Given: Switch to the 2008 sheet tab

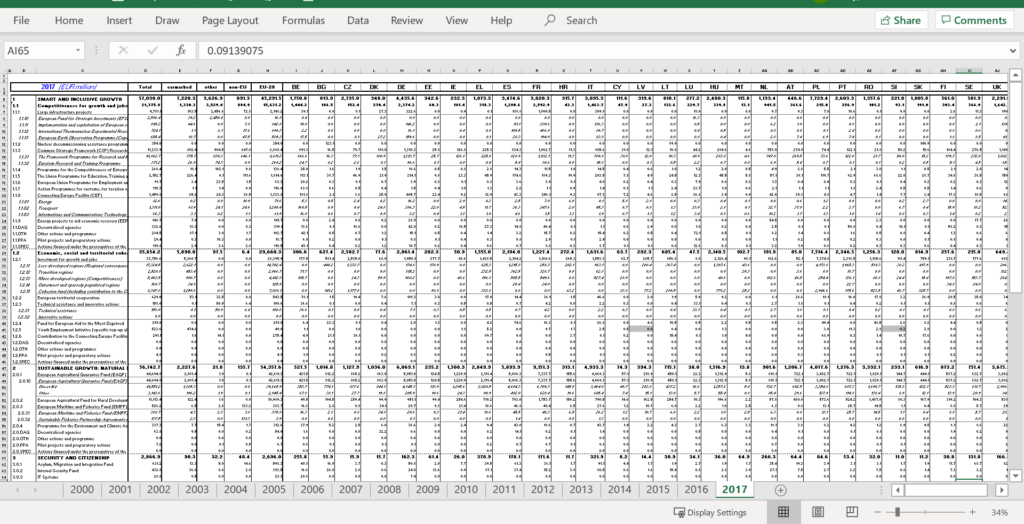Looking at the screenshot, I should click(x=388, y=489).
